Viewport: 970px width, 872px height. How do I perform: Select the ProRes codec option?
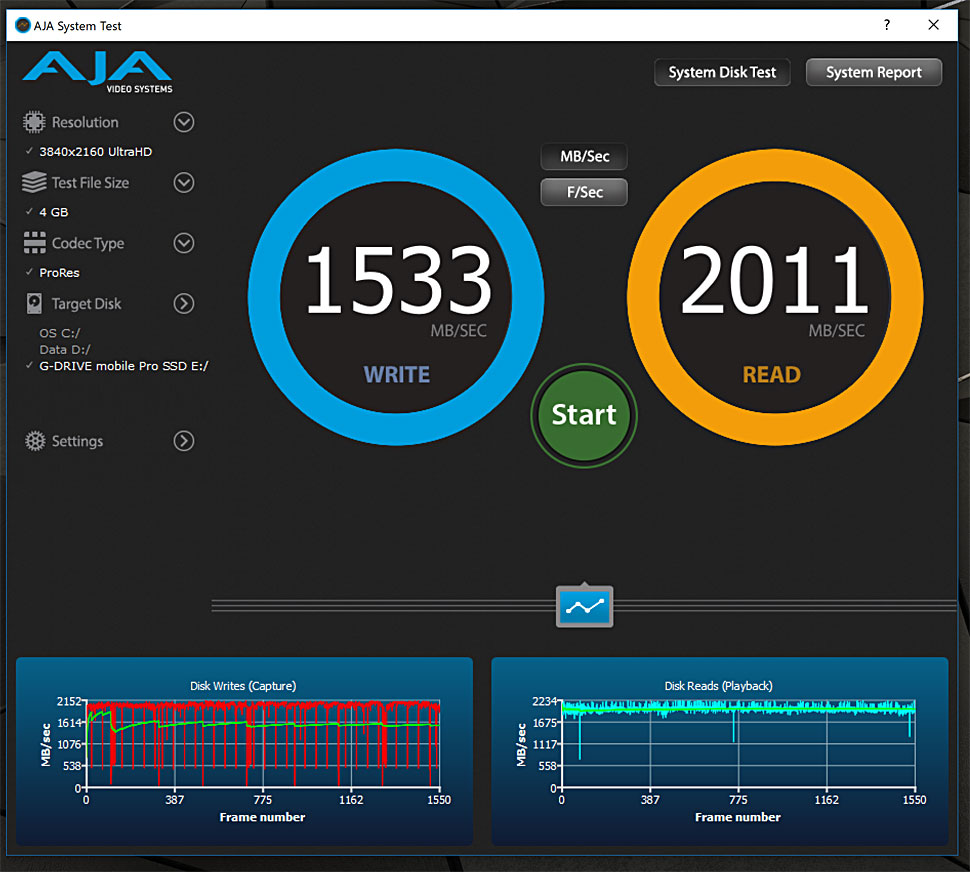point(59,273)
